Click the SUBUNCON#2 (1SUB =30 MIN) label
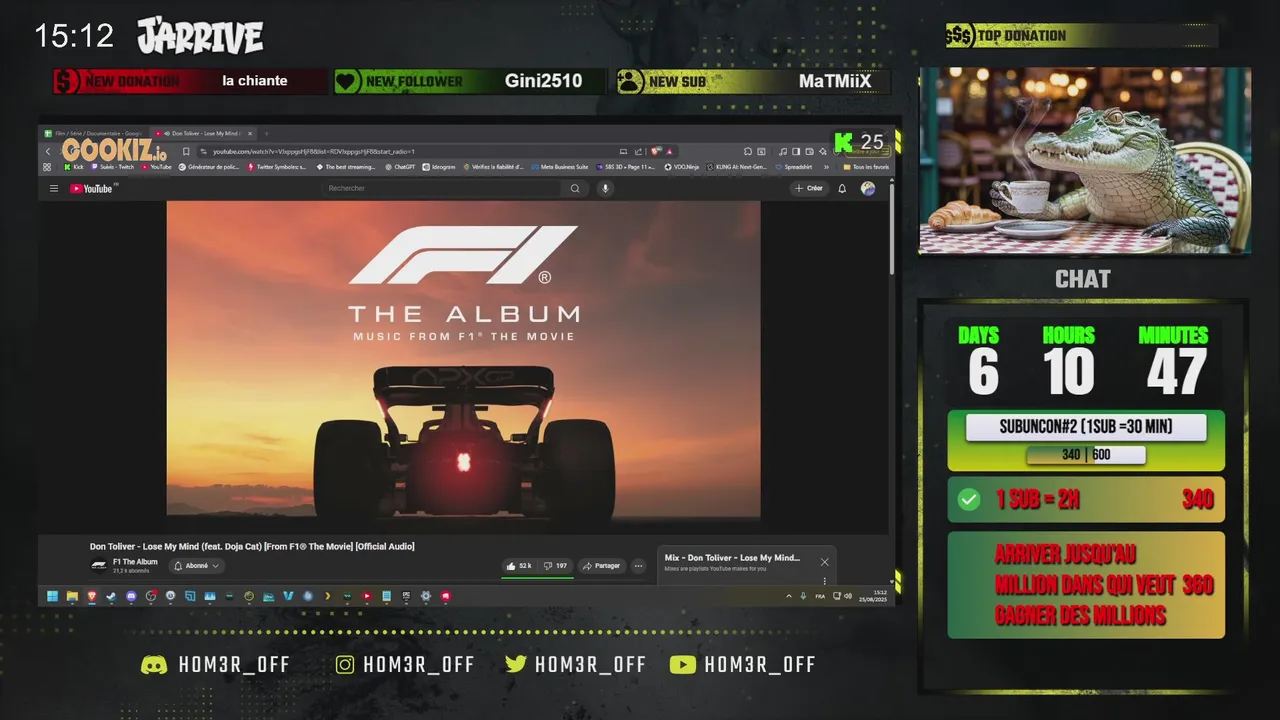This screenshot has height=720, width=1280. [x=1086, y=427]
